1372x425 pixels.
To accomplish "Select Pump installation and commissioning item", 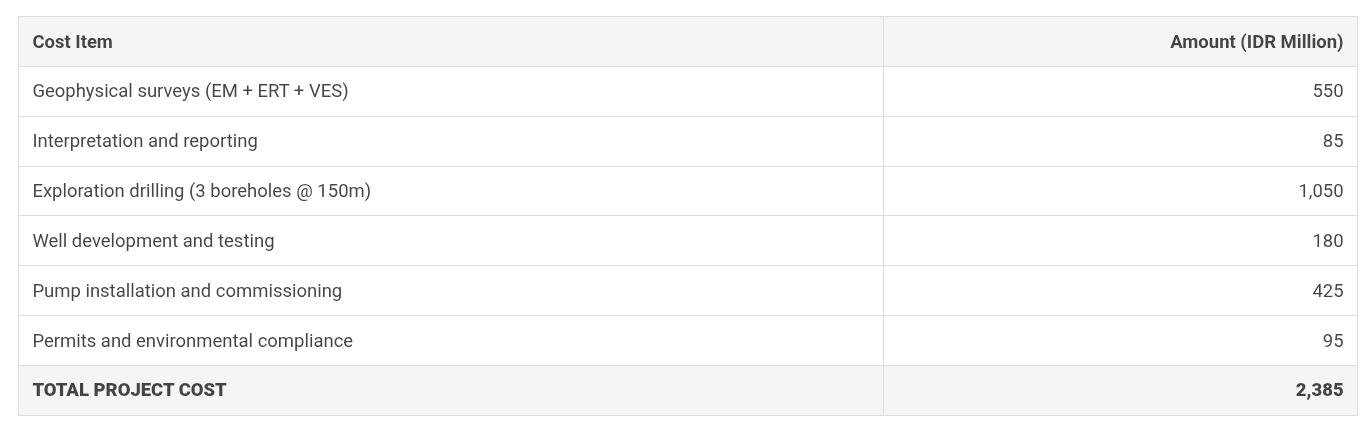I will pos(187,291).
